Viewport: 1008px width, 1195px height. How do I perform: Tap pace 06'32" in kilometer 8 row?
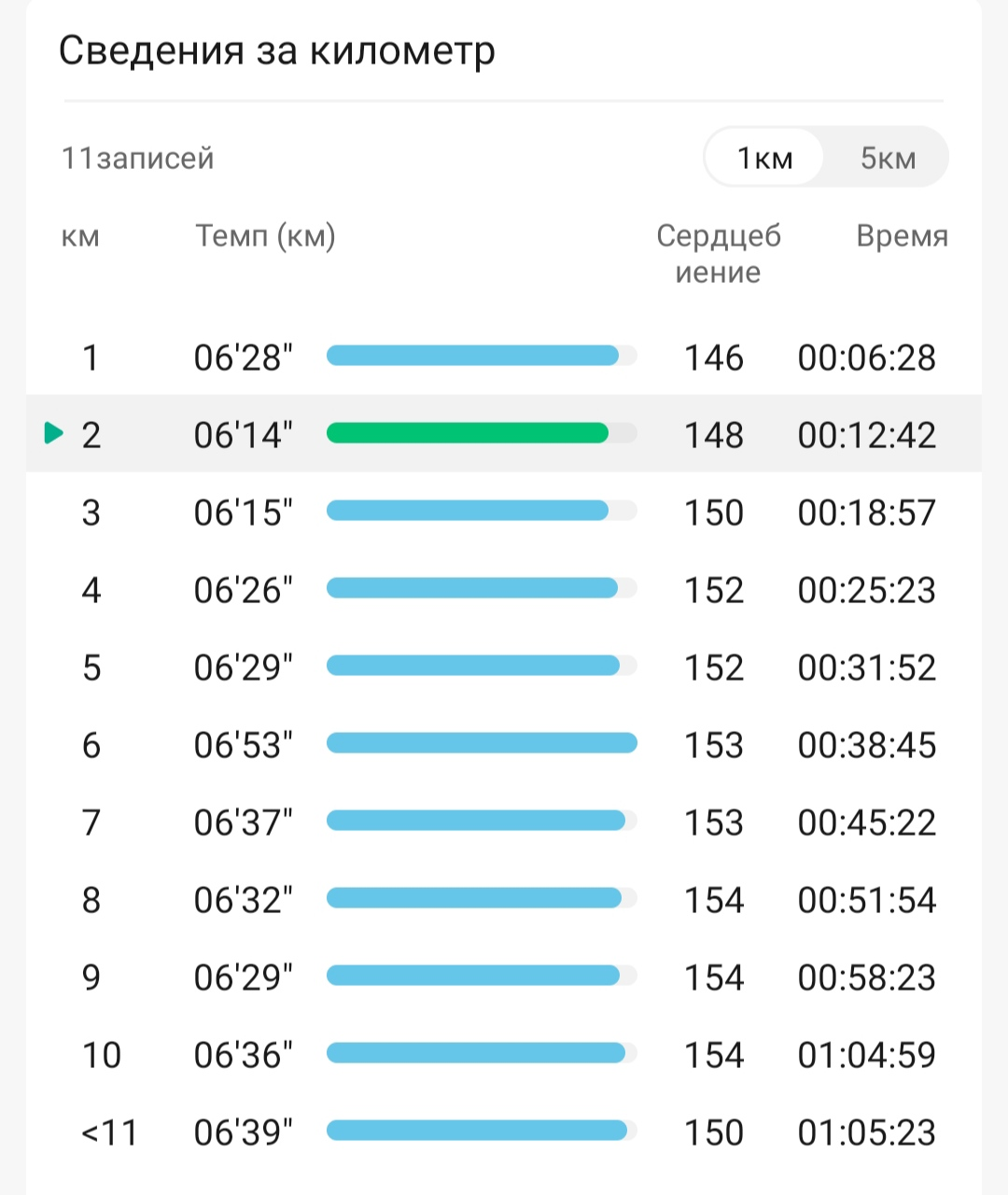point(243,900)
